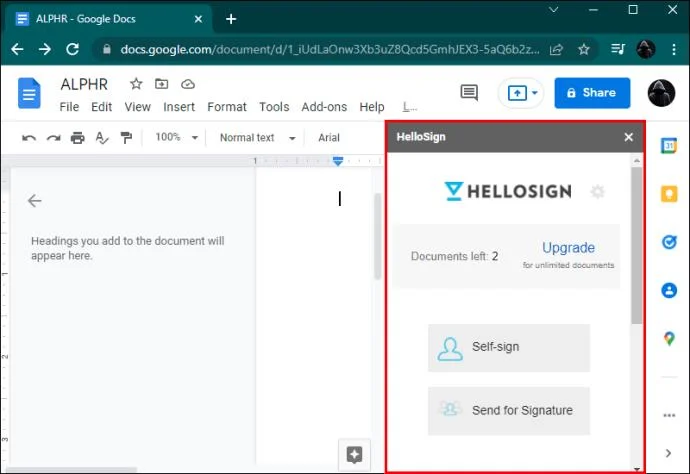Viewport: 690px width, 474px height.
Task: Go back in browser
Action: click(18, 49)
